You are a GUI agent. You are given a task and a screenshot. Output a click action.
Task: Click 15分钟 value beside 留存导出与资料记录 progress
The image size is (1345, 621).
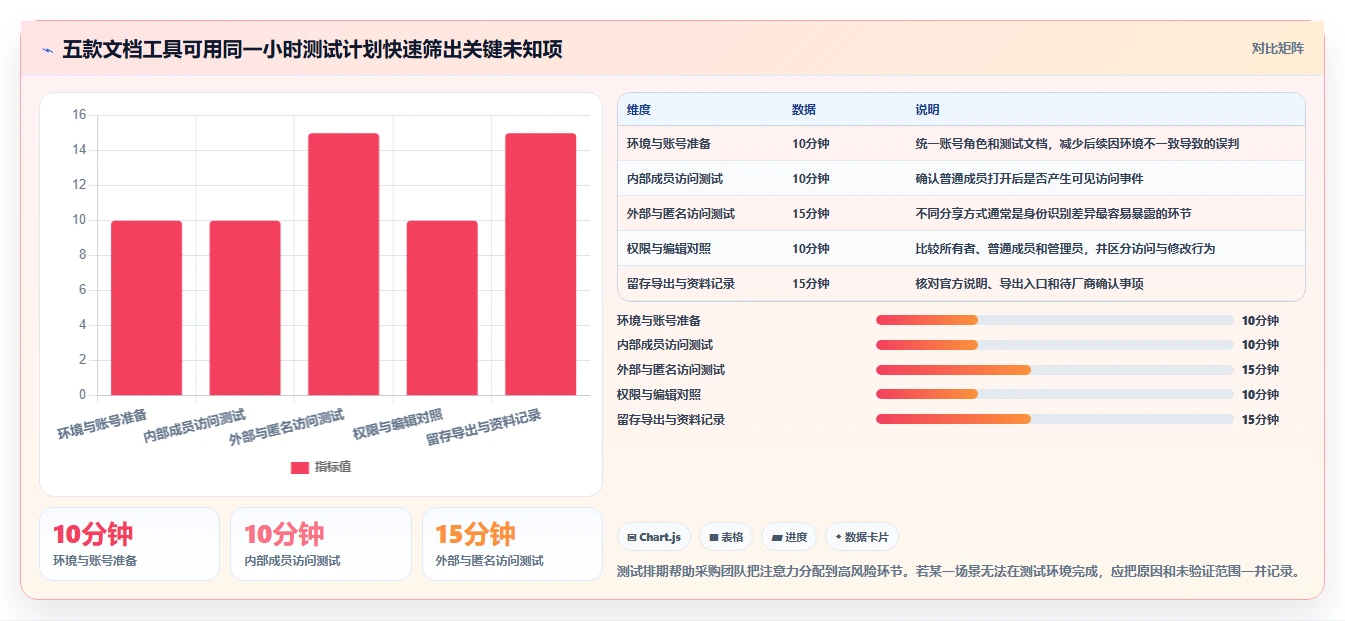click(x=1260, y=420)
